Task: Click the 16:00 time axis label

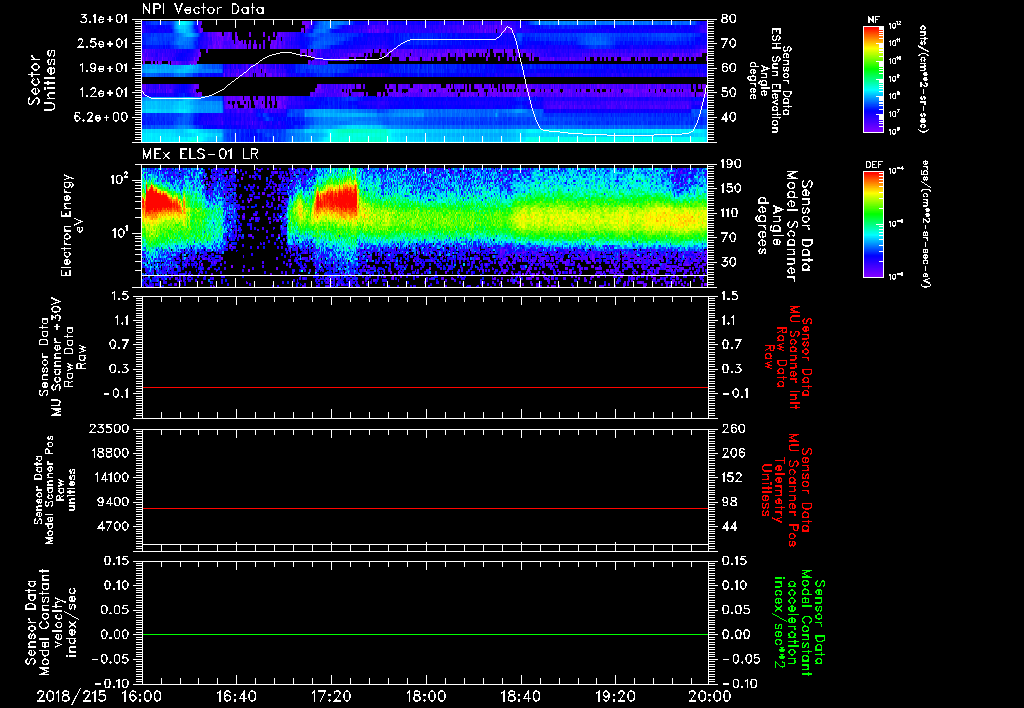Action: (142, 696)
